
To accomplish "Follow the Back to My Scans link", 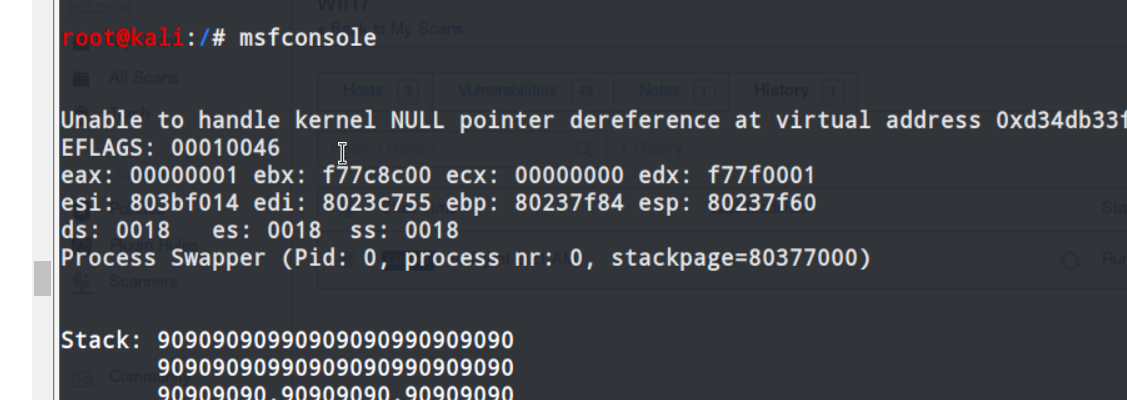I will click(397, 29).
